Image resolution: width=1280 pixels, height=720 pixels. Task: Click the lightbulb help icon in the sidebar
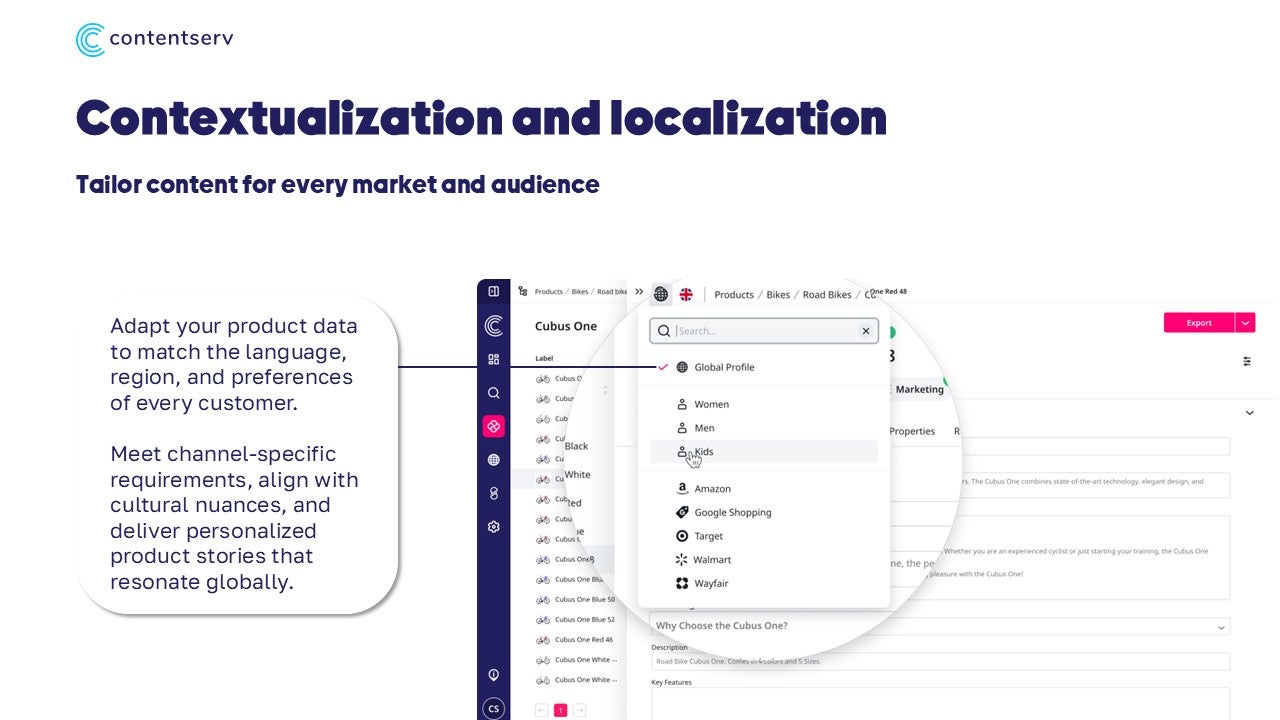click(x=493, y=675)
